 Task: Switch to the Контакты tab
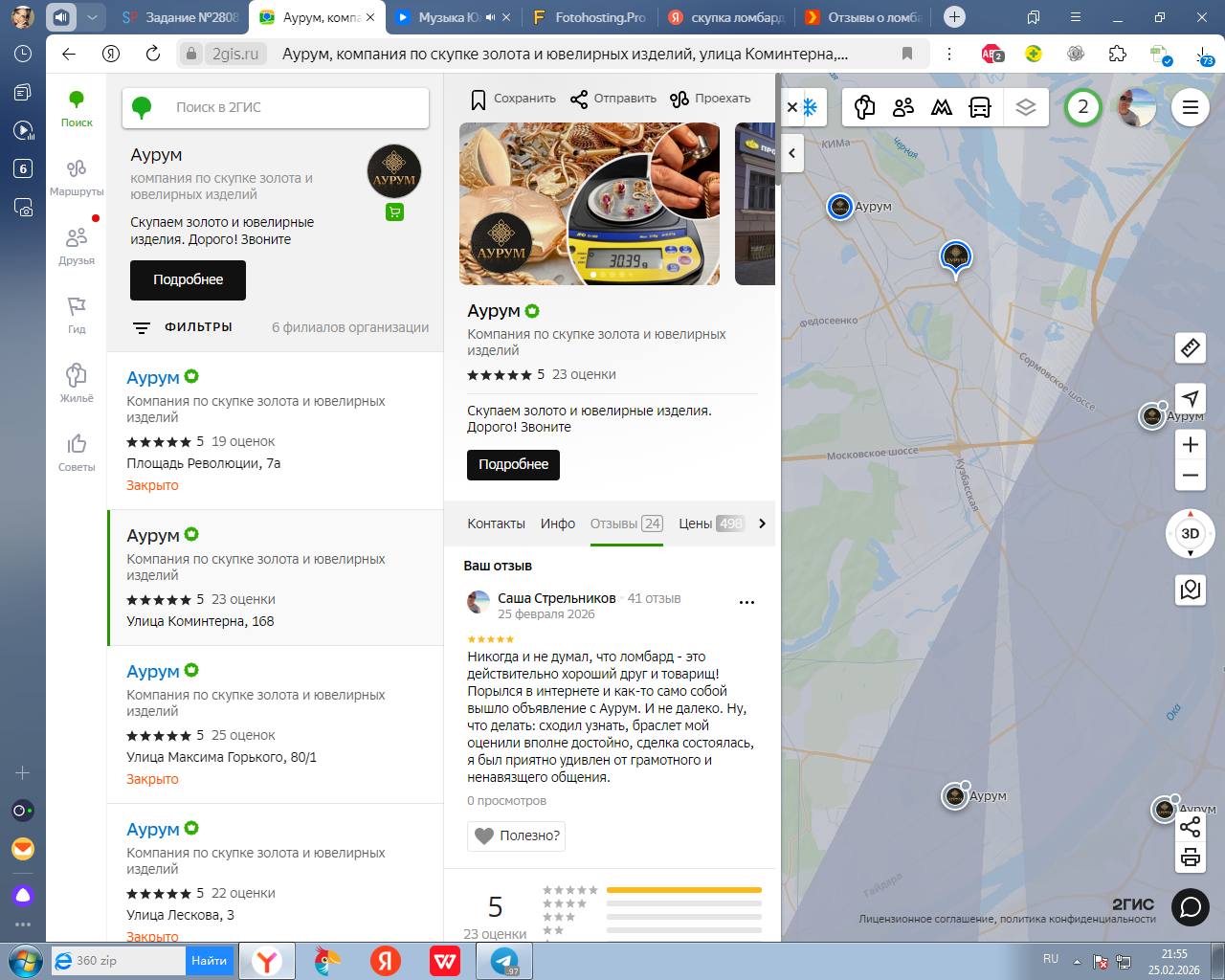[496, 523]
